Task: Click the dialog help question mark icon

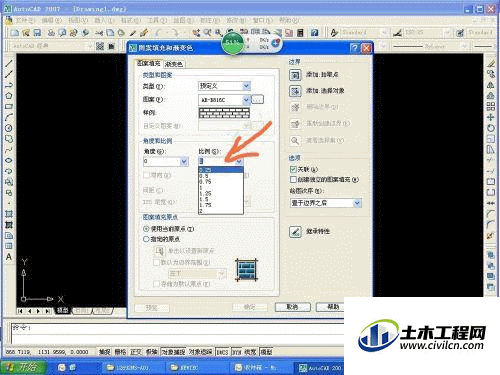Action: coord(354,48)
